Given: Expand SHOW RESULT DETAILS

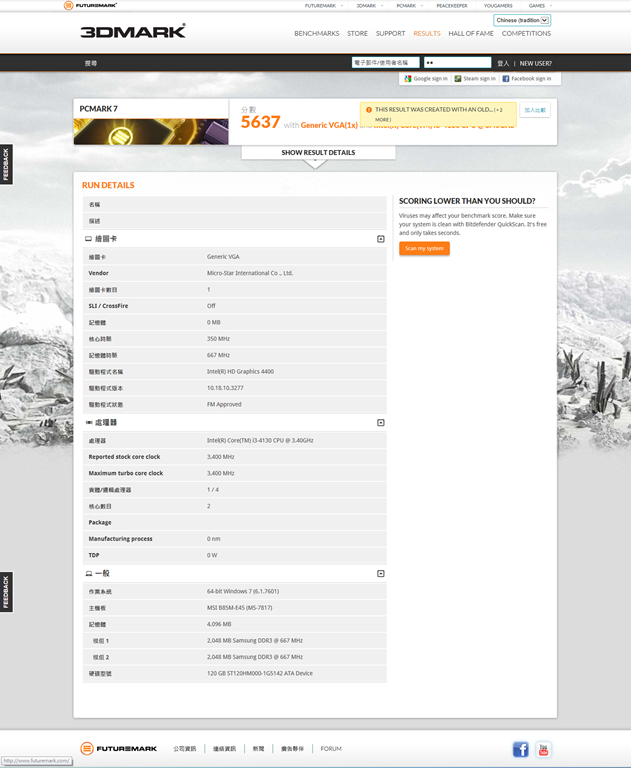Looking at the screenshot, I should click(318, 152).
